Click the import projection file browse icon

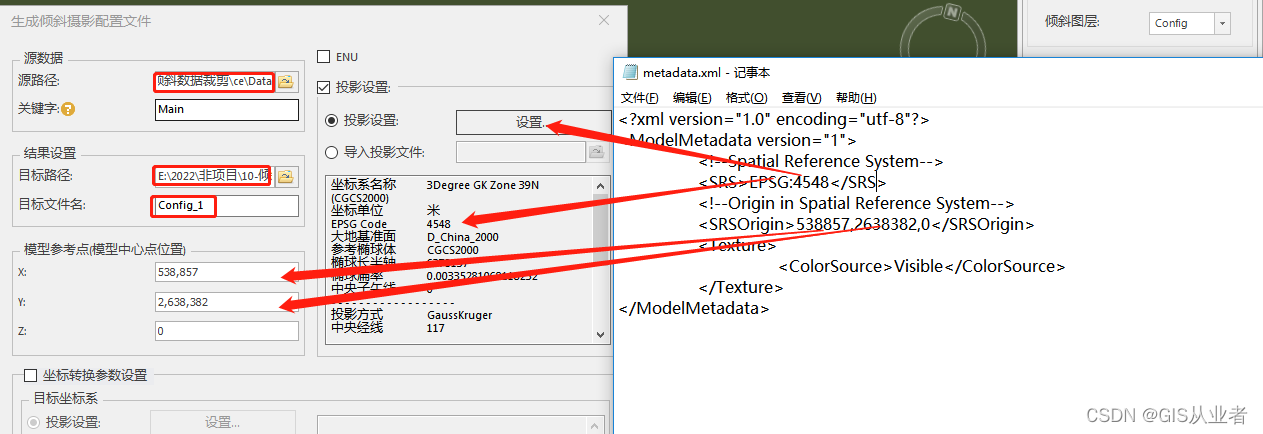click(597, 152)
